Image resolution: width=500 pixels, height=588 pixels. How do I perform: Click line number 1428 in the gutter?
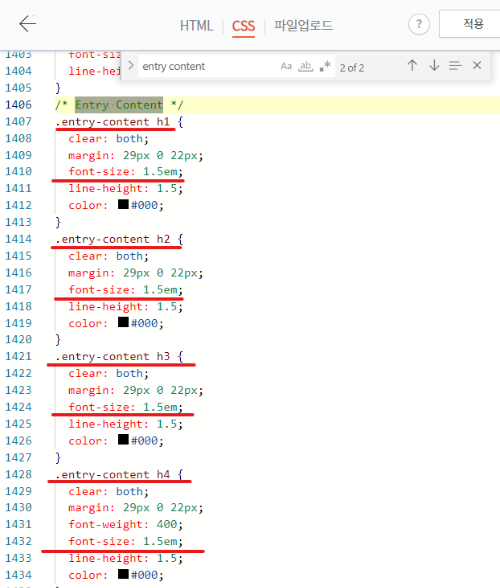coord(18,475)
